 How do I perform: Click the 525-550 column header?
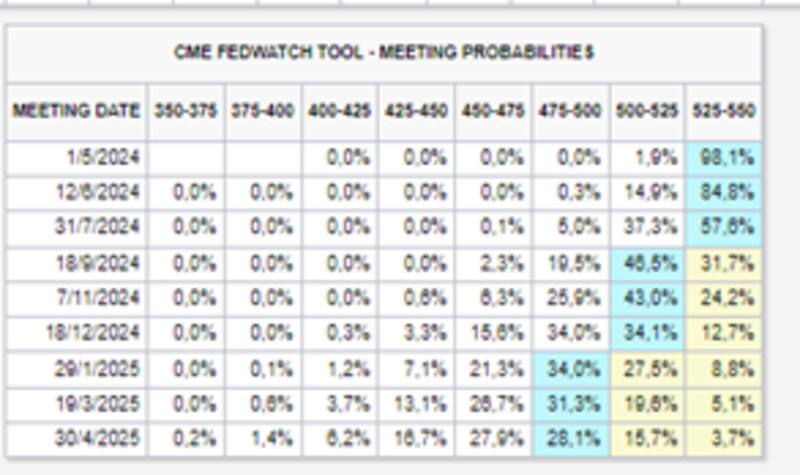pyautogui.click(x=724, y=111)
